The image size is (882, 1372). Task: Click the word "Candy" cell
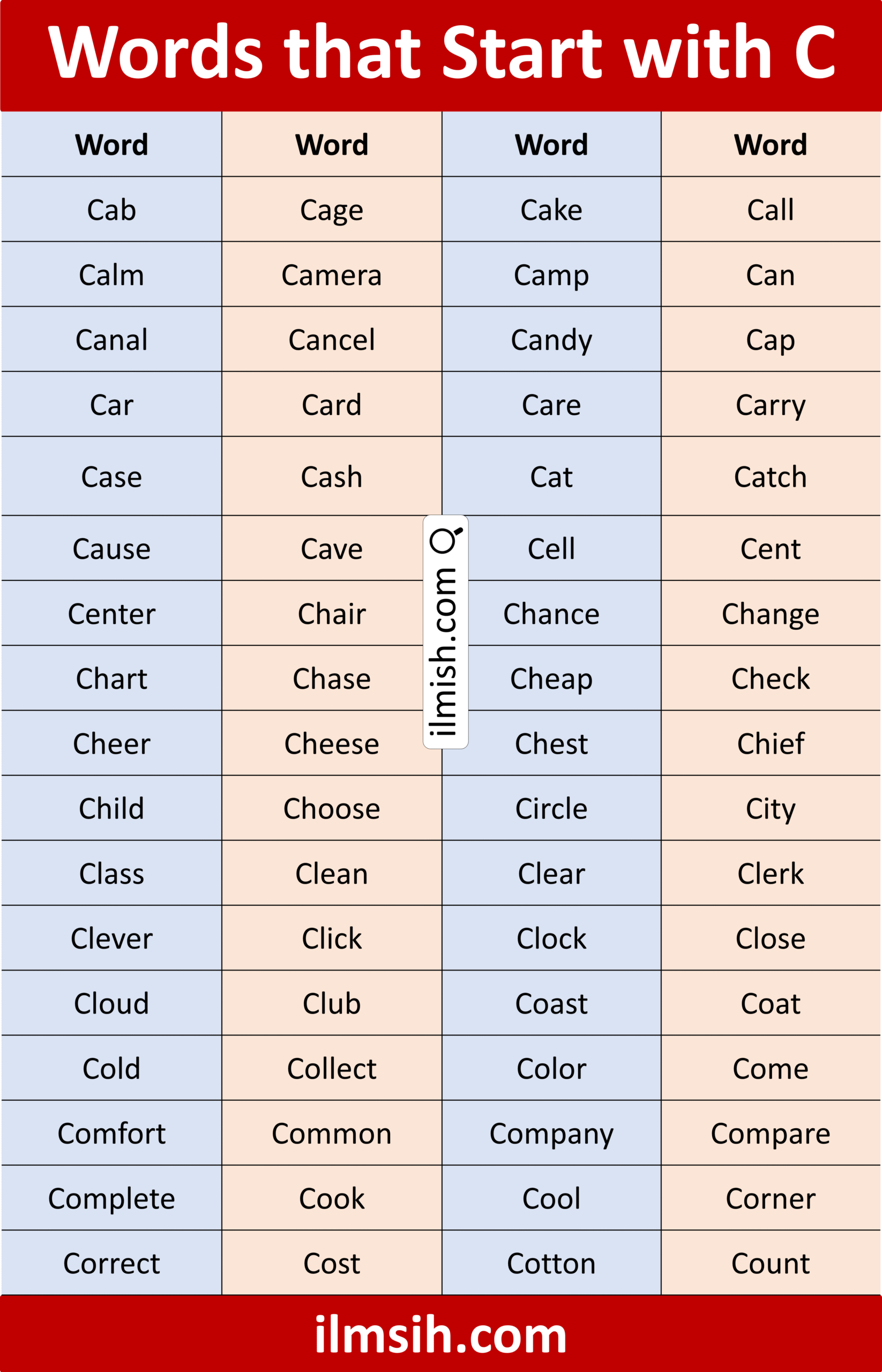pos(551,339)
